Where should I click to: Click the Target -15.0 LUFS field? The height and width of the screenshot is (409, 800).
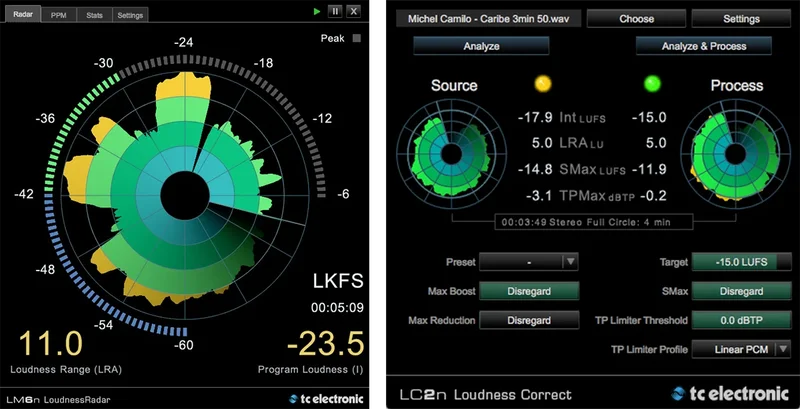(x=741, y=262)
